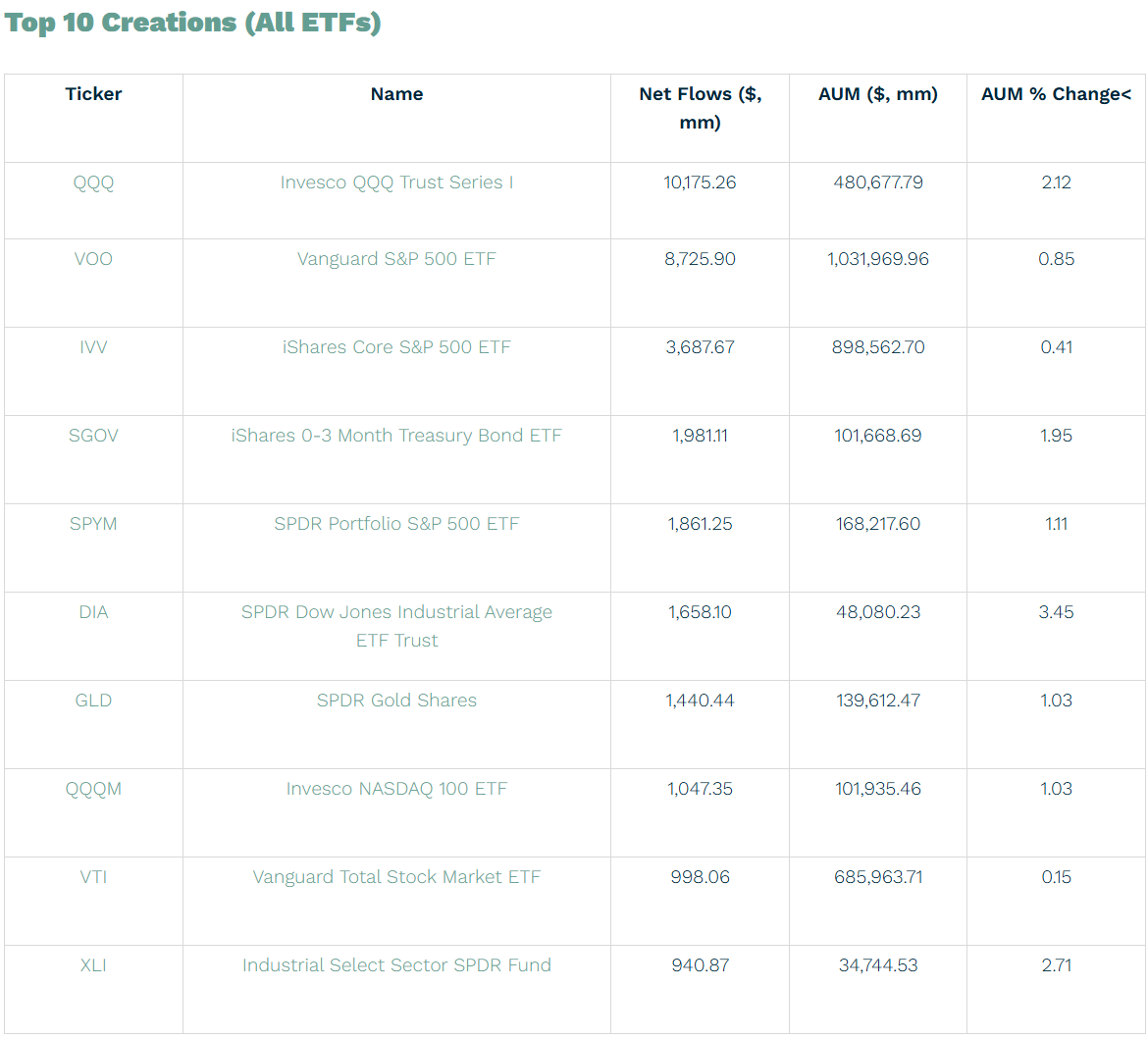1148x1039 pixels.
Task: Click SPDR Portfolio S&P 500 ETF name
Action: click(x=396, y=524)
